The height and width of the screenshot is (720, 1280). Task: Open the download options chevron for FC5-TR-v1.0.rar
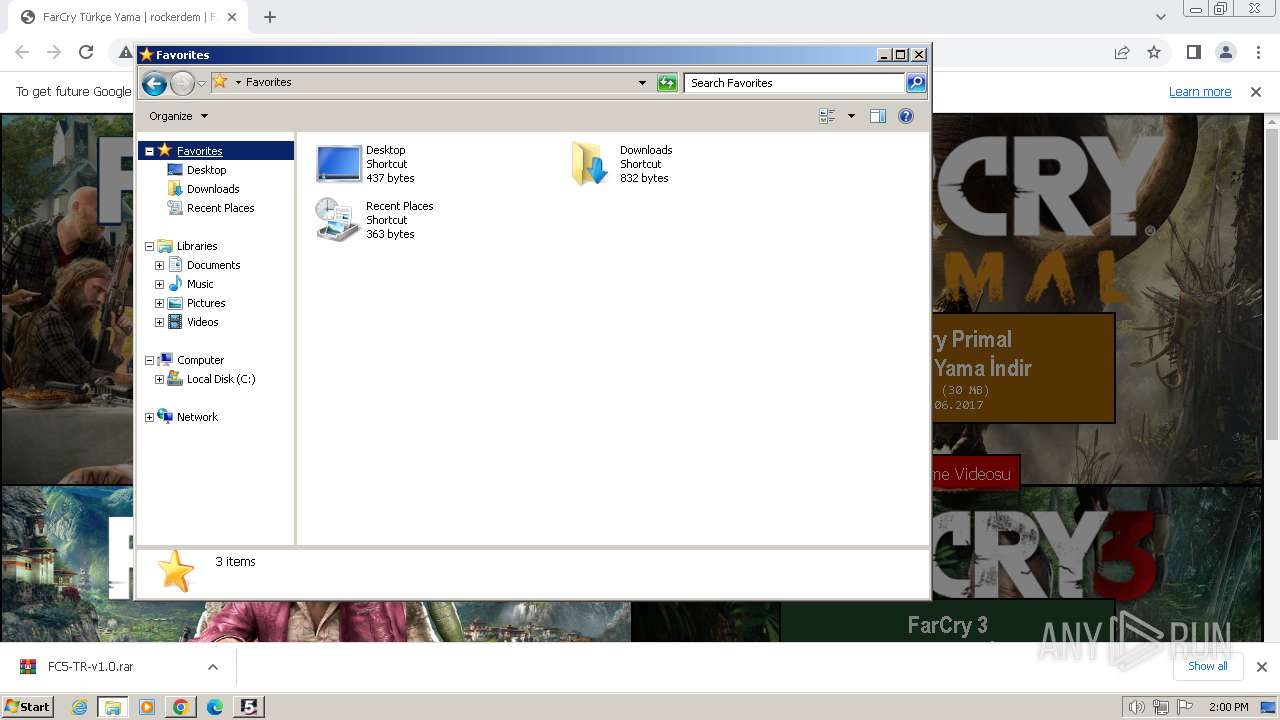(212, 666)
